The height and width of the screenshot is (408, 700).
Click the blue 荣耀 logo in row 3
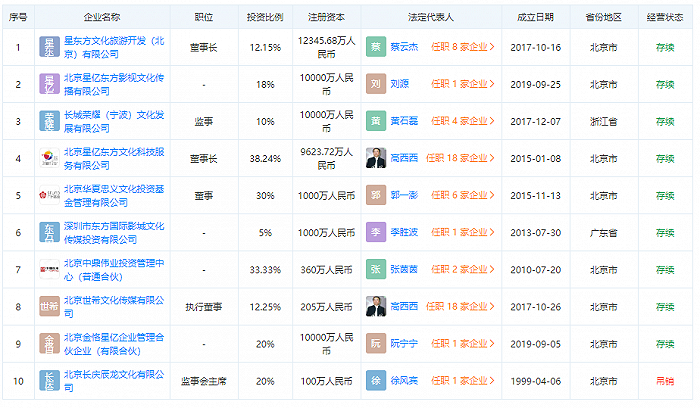coord(50,121)
